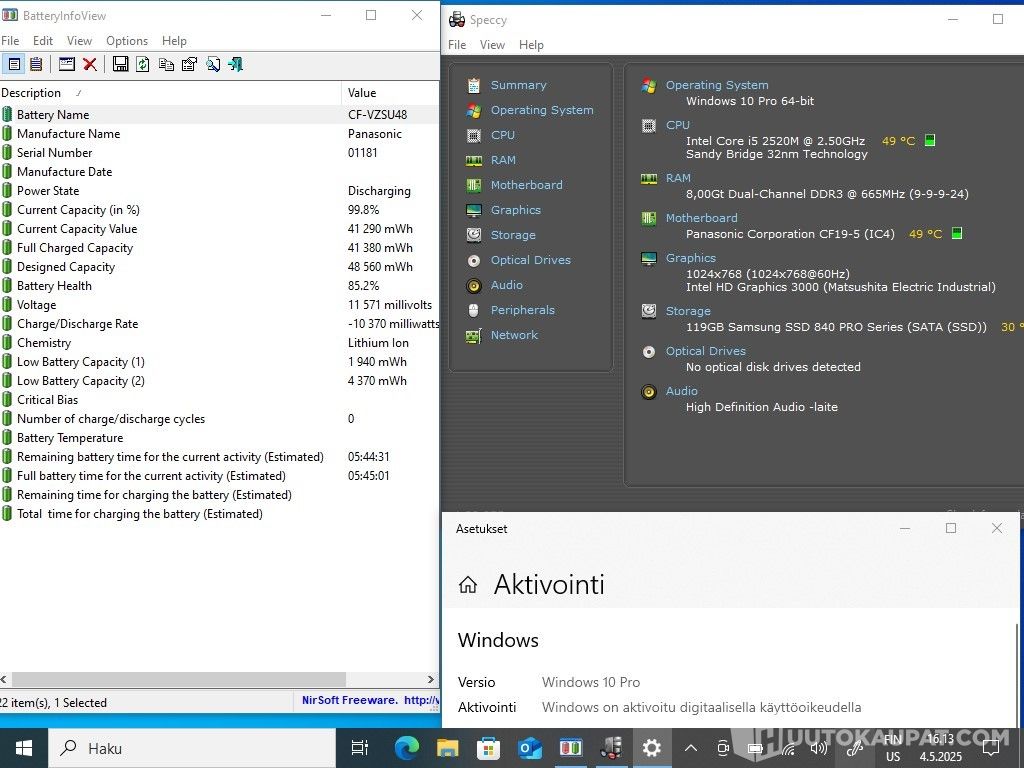Select Show Battery Information toolbar icon
Image resolution: width=1024 pixels, height=768 pixels.
(14, 64)
